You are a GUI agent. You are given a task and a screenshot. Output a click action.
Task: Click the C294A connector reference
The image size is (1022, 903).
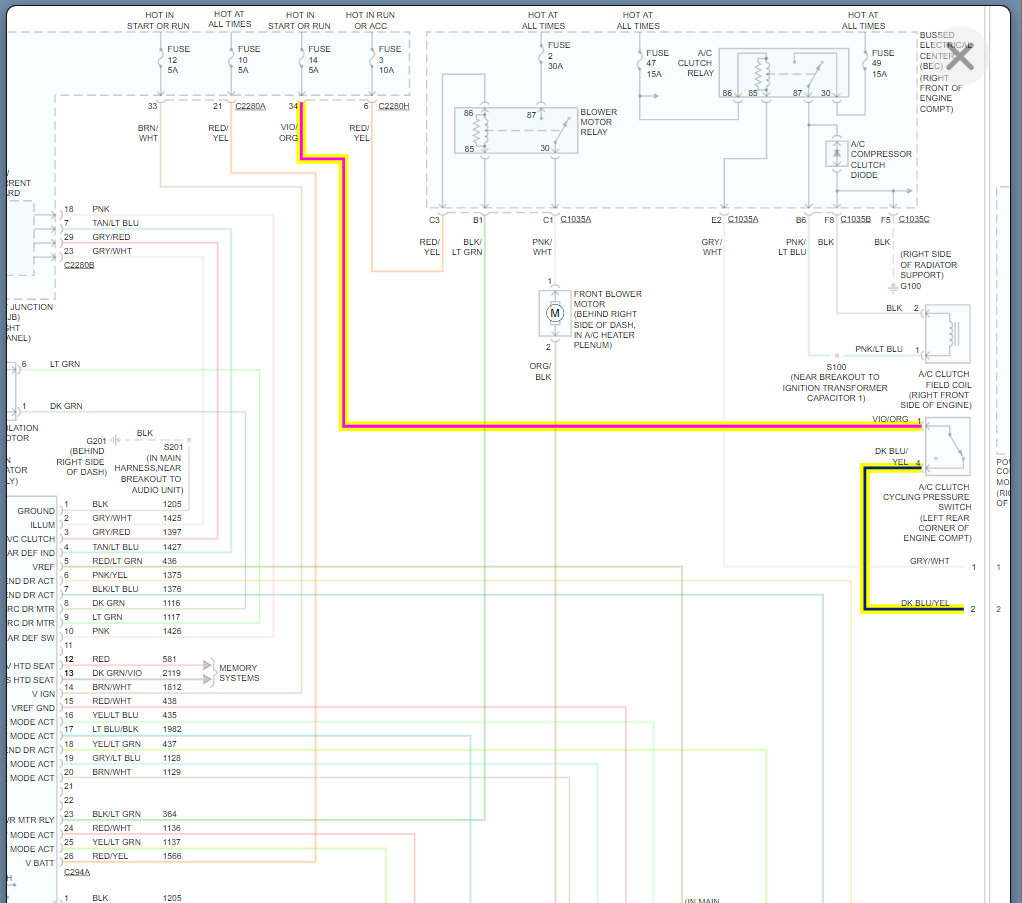pyautogui.click(x=77, y=872)
